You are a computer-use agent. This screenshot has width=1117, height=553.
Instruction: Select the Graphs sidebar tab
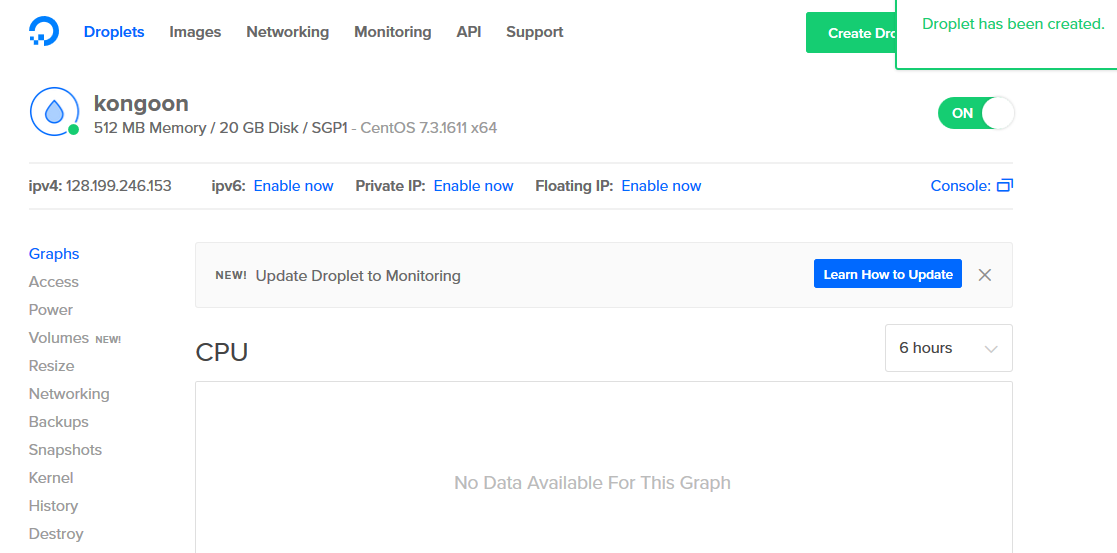[54, 254]
